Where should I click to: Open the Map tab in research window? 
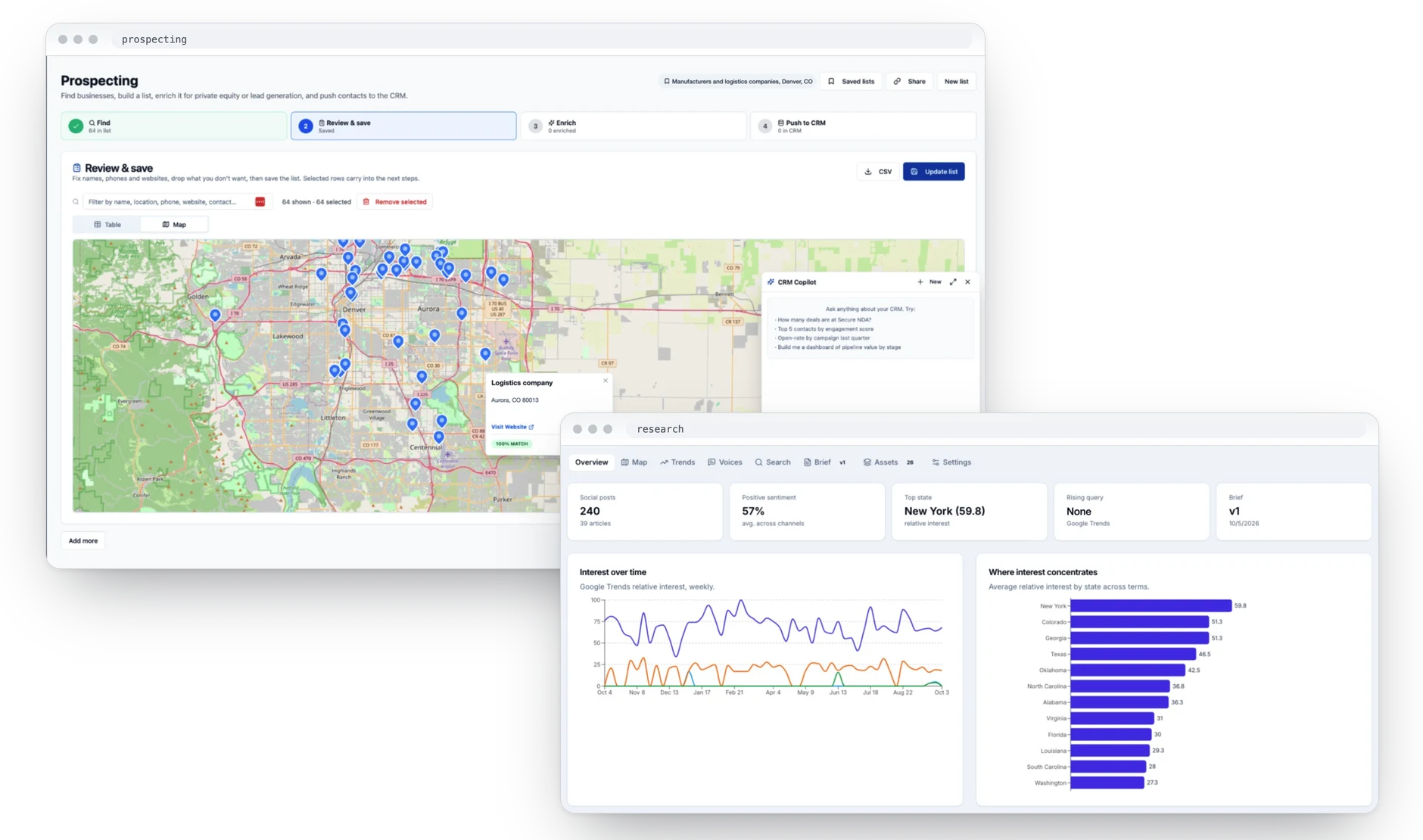pos(634,462)
